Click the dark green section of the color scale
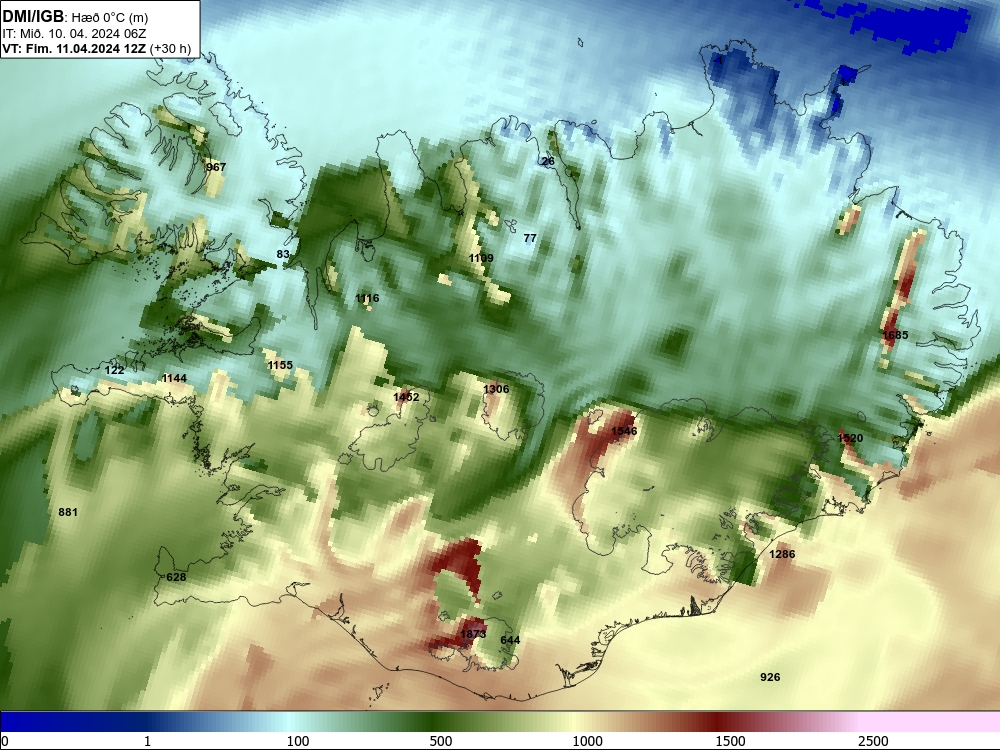This screenshot has width=1000, height=750. click(430, 722)
